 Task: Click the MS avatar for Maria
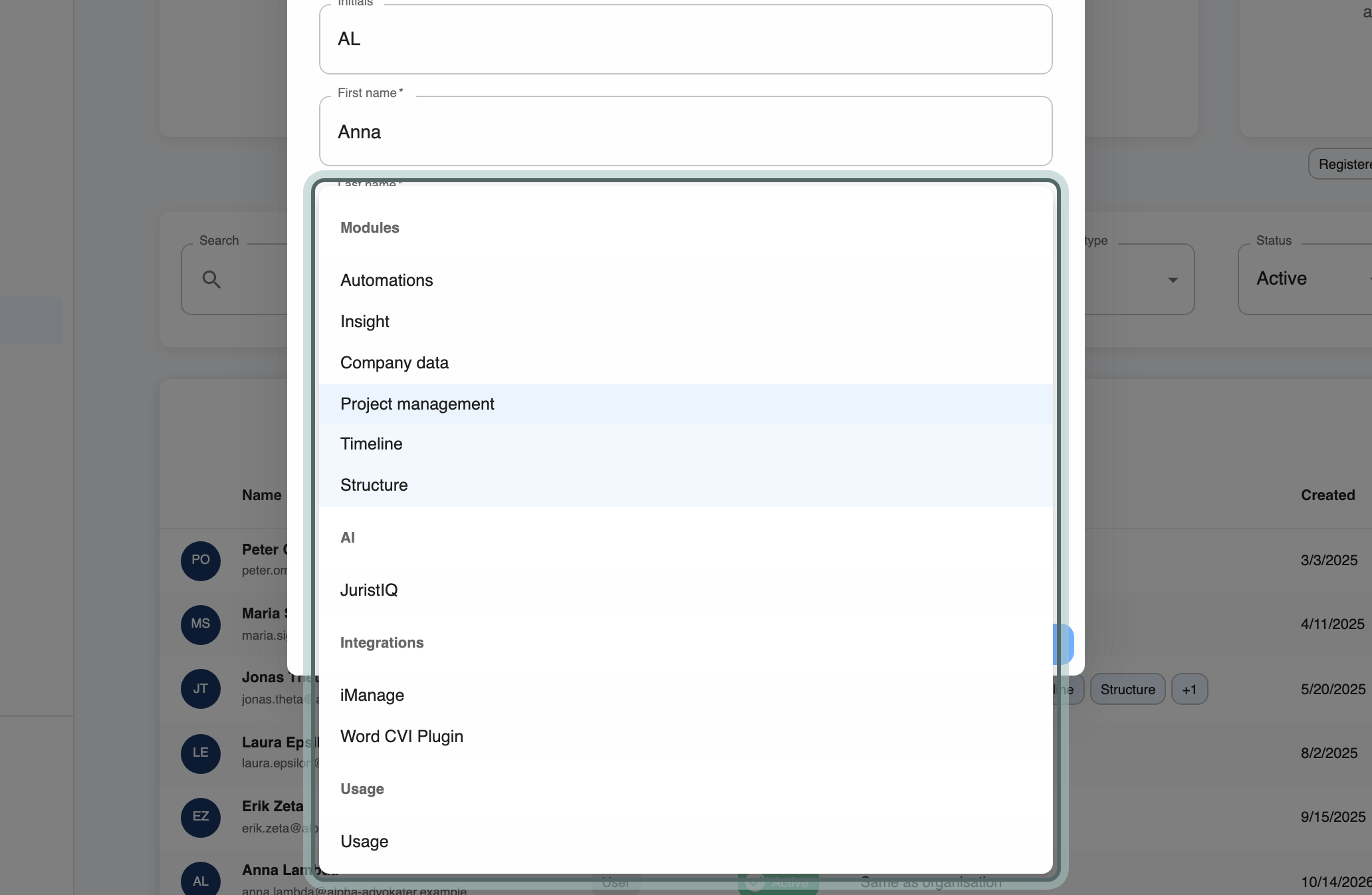201,624
